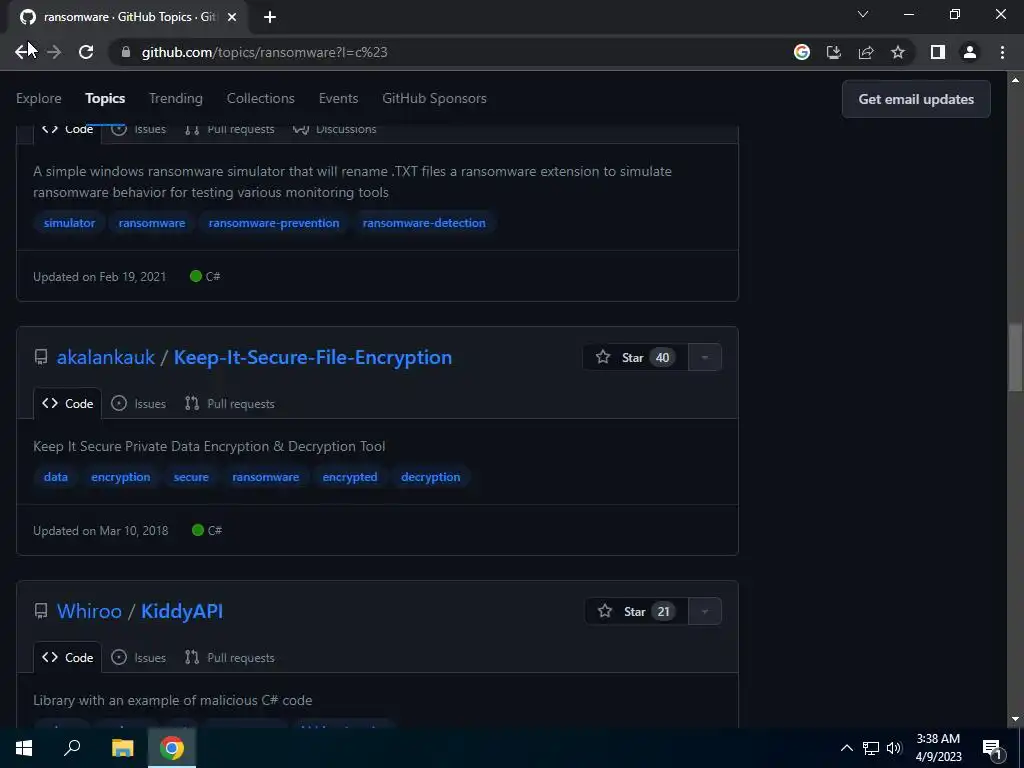Go to Trending page

coord(176,98)
